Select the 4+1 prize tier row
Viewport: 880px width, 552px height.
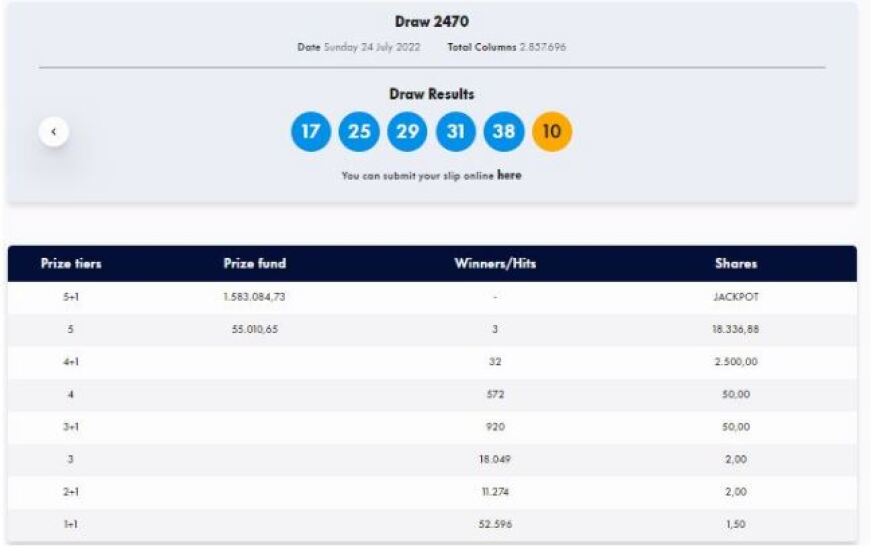71,362
